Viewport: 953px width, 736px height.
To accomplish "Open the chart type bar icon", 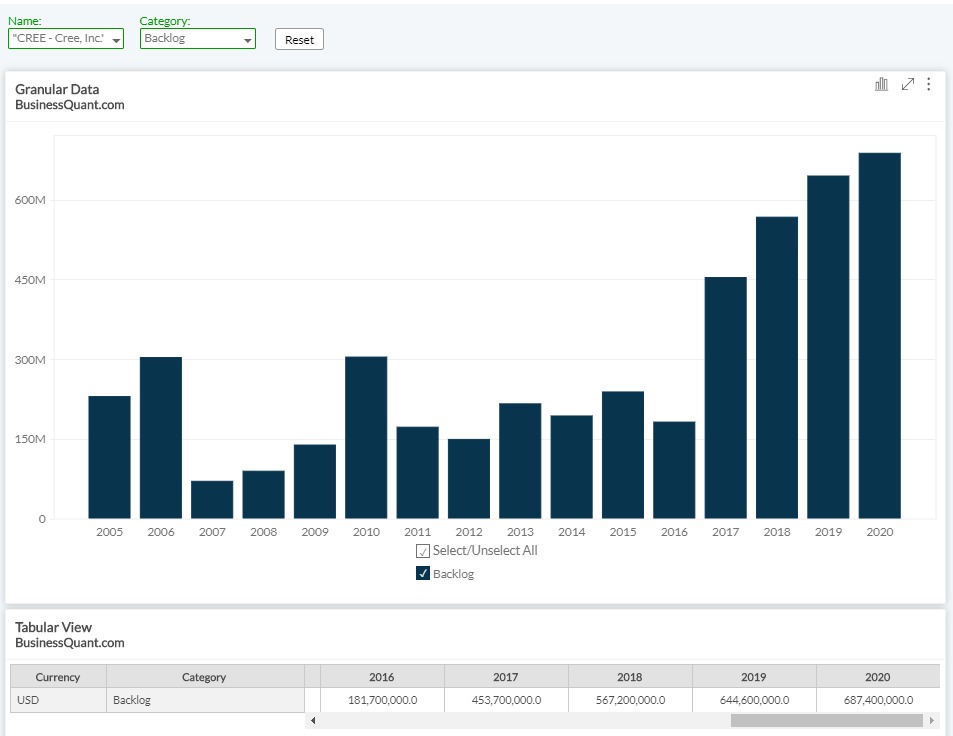I will (881, 84).
